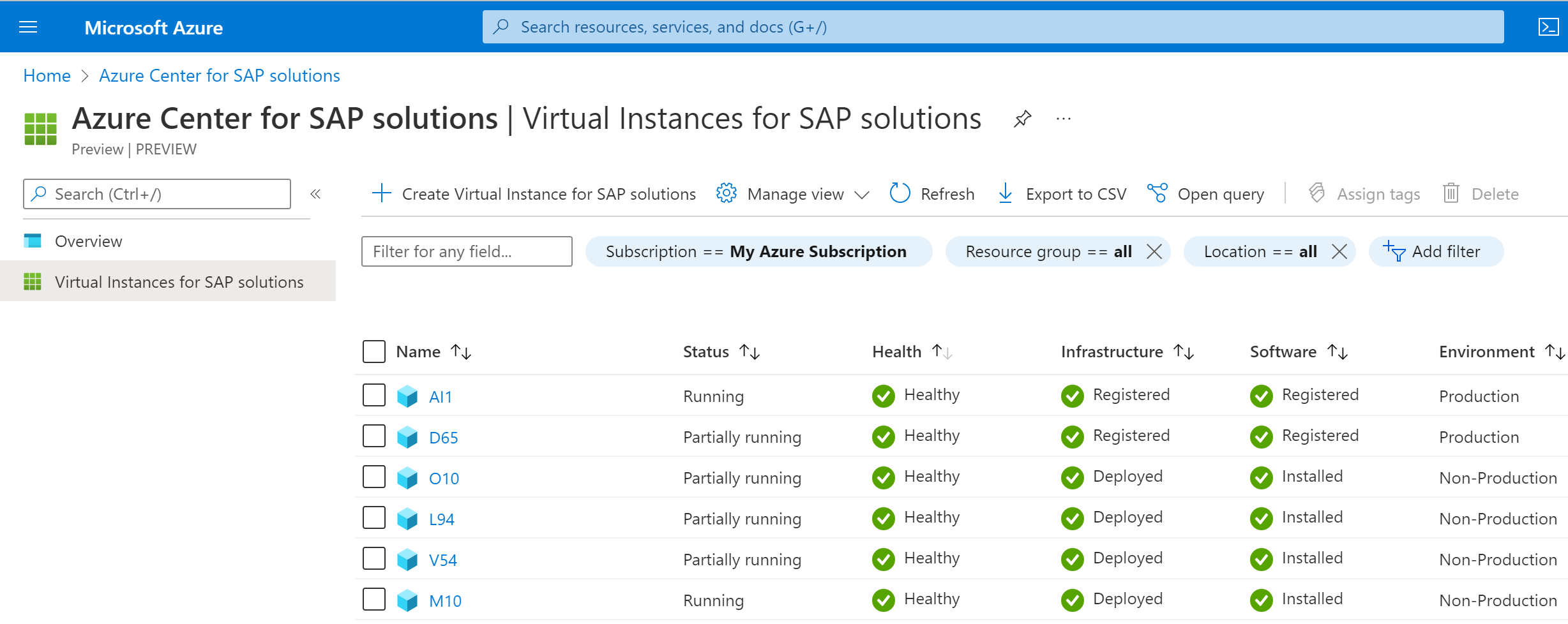This screenshot has width=1568, height=624.
Task: Focus the Filter for any field box
Action: [467, 251]
